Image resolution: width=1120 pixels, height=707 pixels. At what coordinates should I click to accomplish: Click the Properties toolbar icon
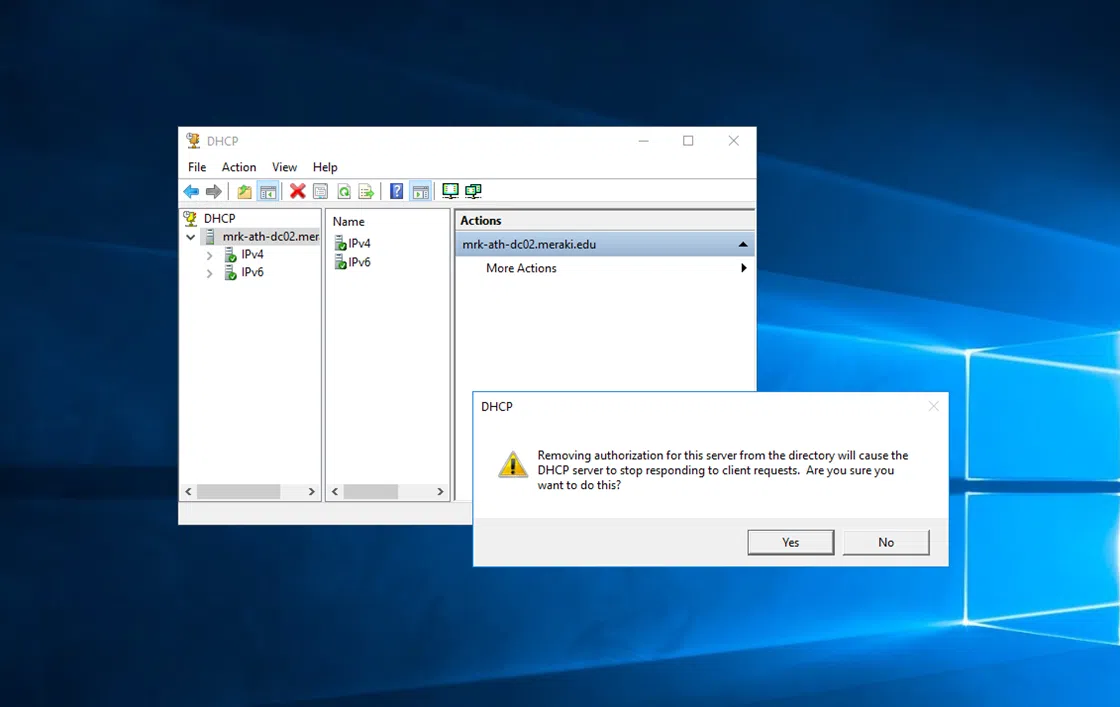(x=320, y=191)
